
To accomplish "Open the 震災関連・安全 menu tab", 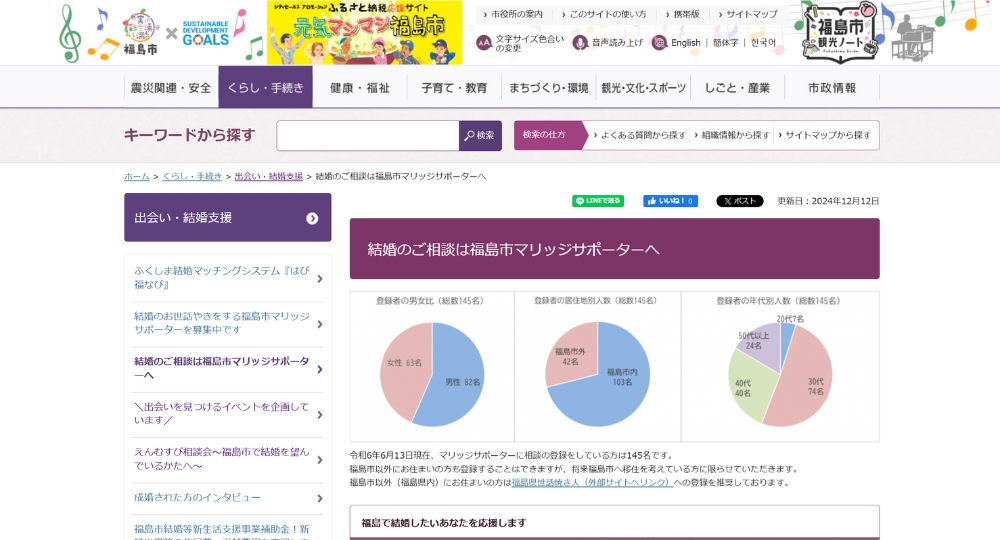I will click(171, 87).
